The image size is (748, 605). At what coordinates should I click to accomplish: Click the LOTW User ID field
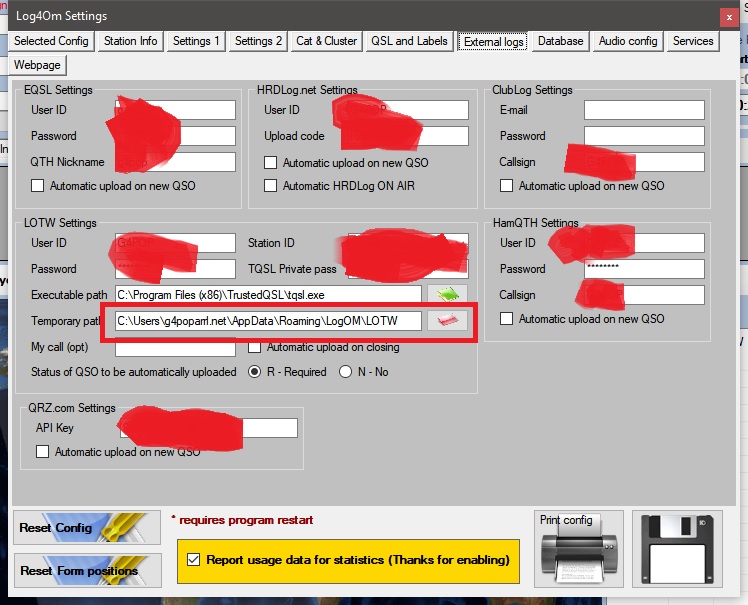175,243
